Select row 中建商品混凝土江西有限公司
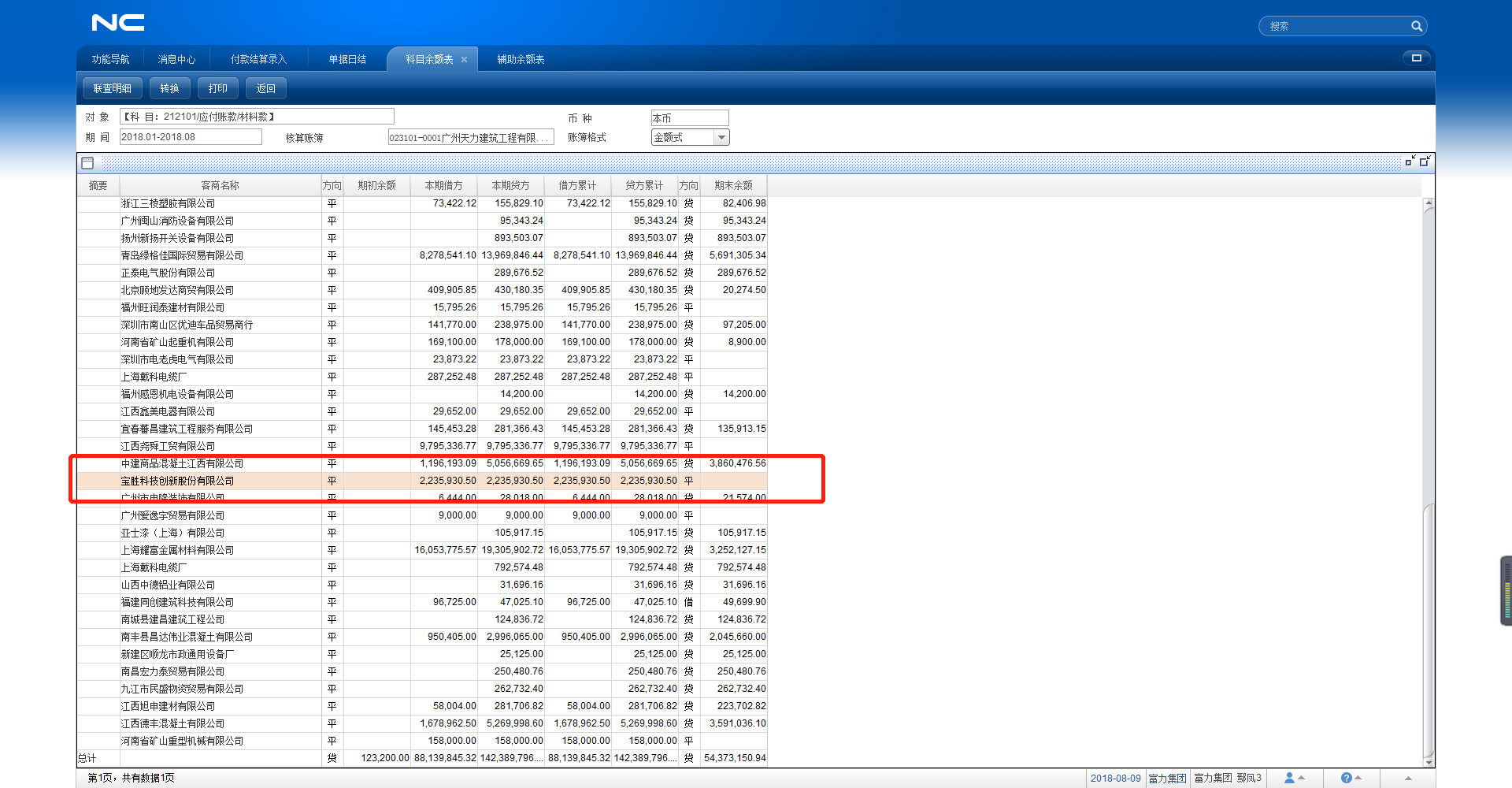1512x788 pixels. [422, 463]
